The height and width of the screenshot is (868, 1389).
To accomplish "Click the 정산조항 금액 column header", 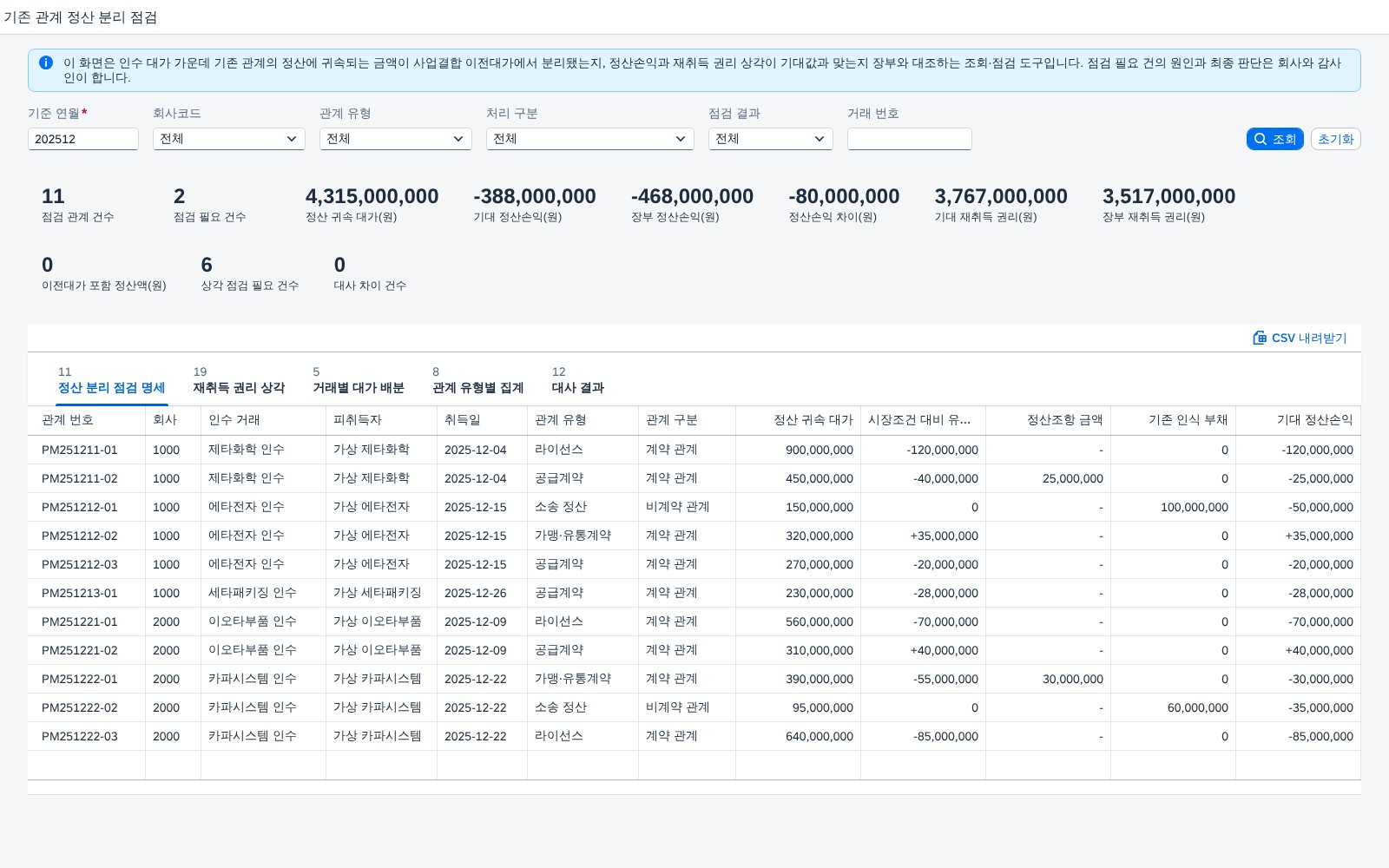I will 1048,420.
